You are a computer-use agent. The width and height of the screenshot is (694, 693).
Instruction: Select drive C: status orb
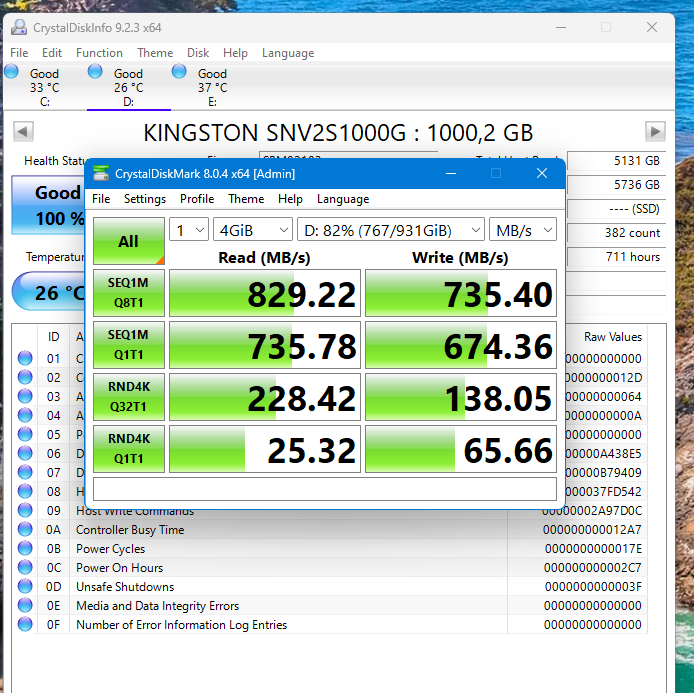pos(12,71)
